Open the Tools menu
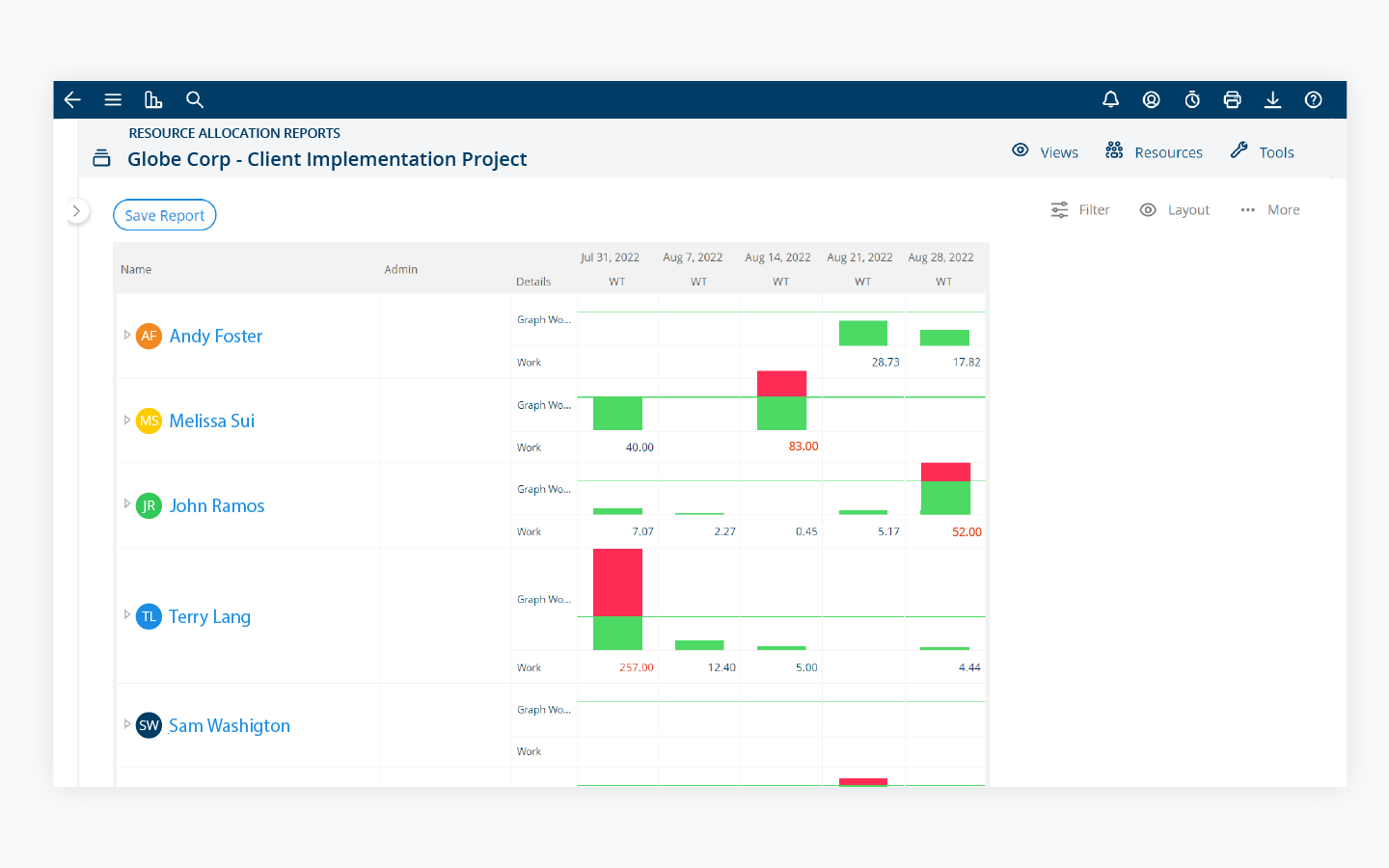 click(1262, 151)
